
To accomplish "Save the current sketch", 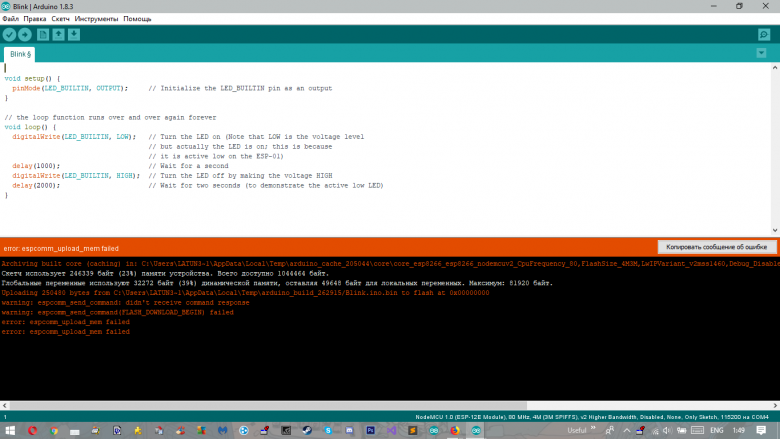I will click(74, 34).
